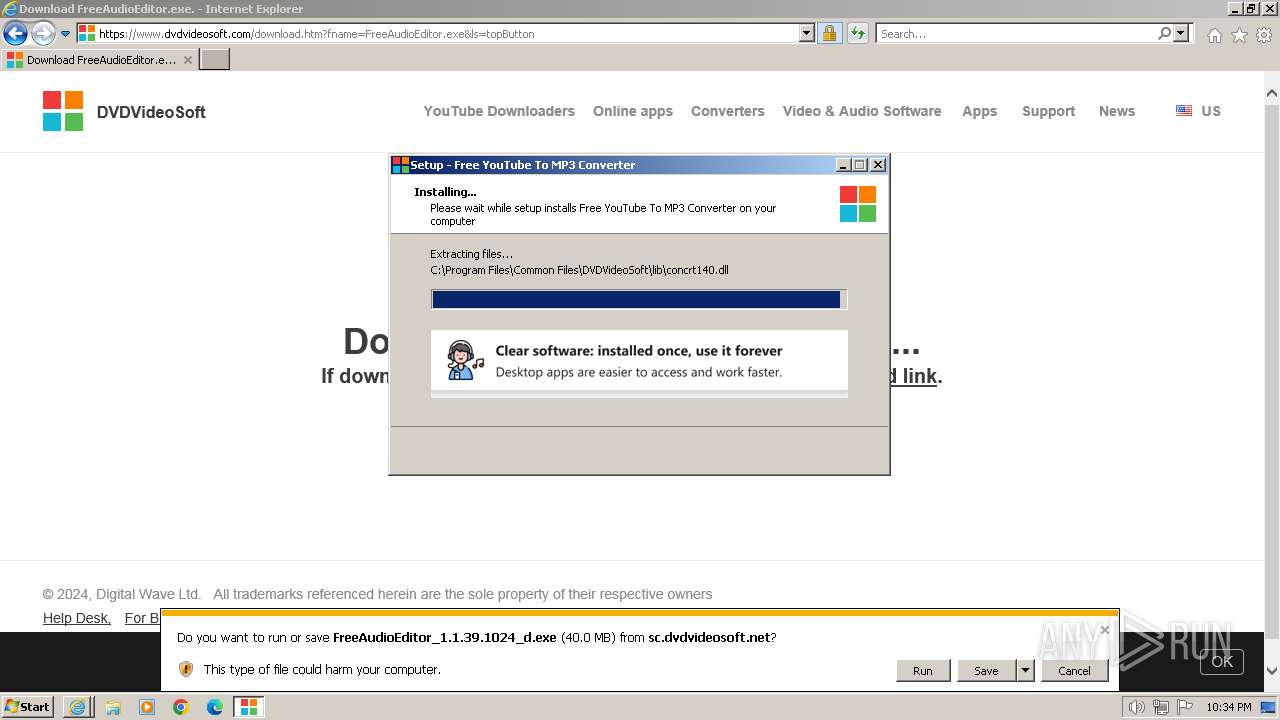1280x720 pixels.
Task: Open recent pages dropdown next to Forward
Action: tap(66, 34)
